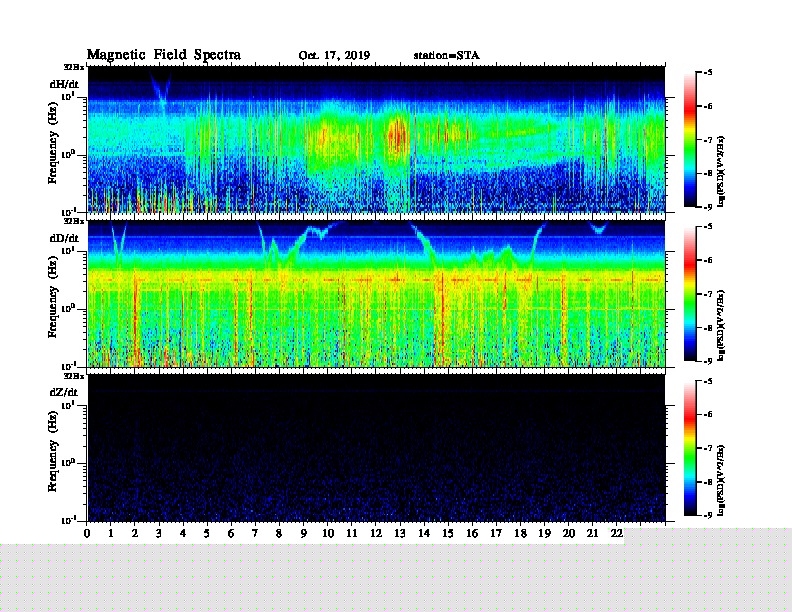
Task: Click hour label '5' on time axis
Action: [x=207, y=533]
